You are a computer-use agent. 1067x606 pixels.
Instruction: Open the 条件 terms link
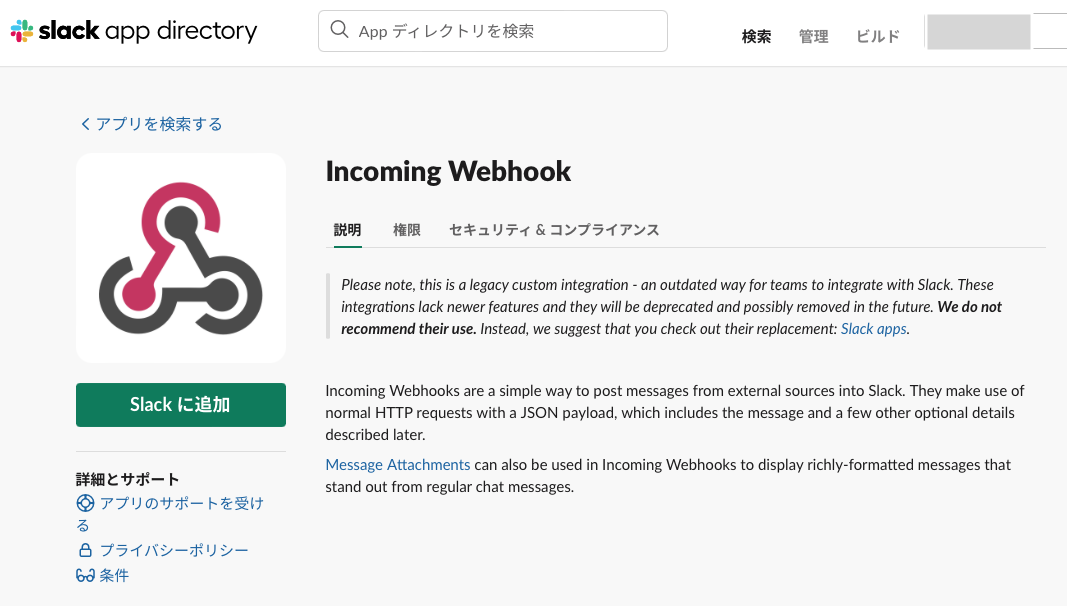(x=114, y=575)
